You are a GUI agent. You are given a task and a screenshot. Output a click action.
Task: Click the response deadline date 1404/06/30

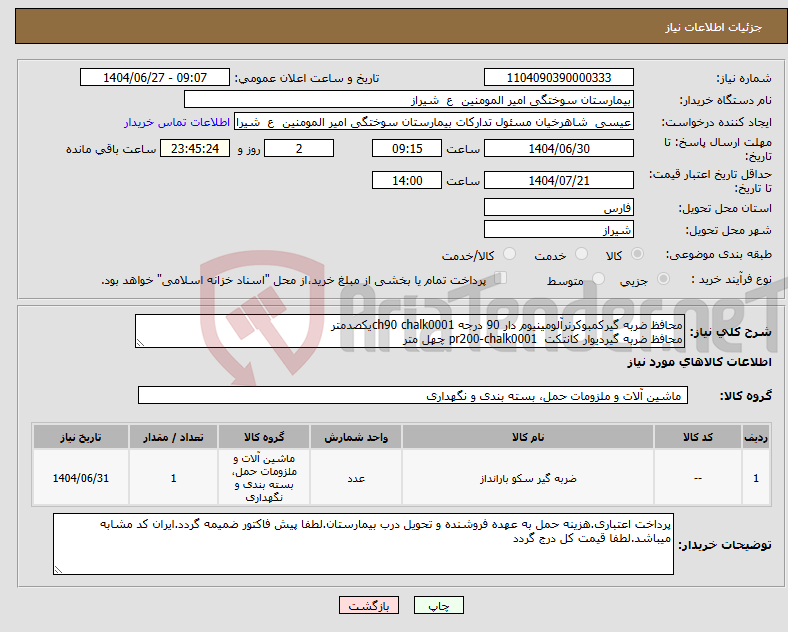[x=558, y=149]
